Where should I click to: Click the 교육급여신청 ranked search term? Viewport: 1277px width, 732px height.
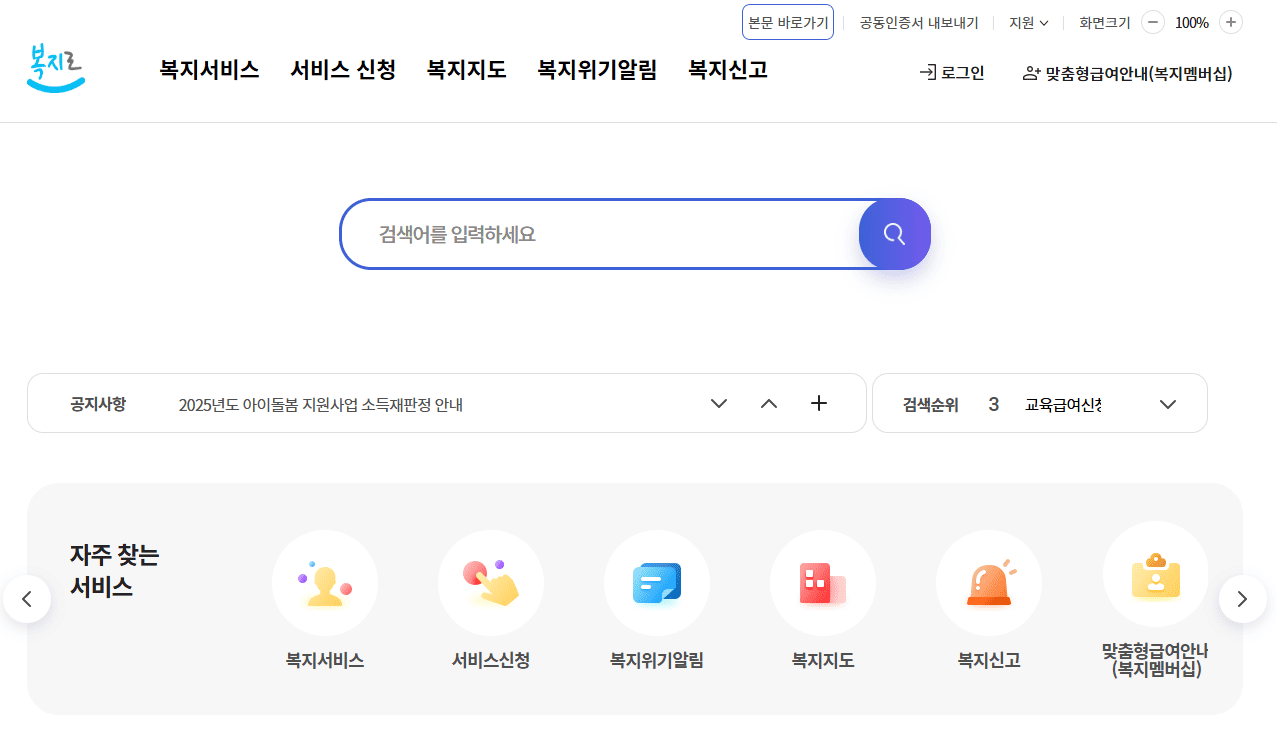[x=1063, y=405]
